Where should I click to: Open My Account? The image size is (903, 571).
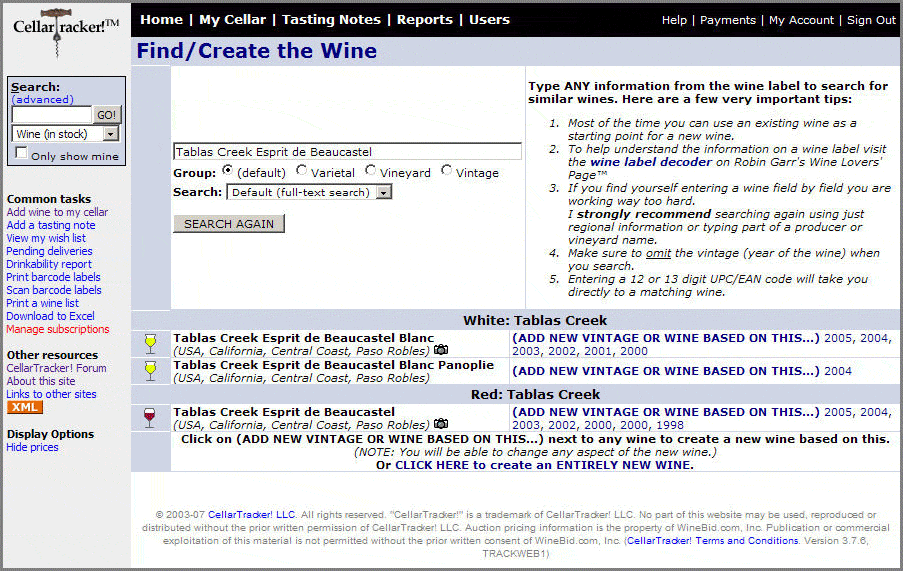801,20
